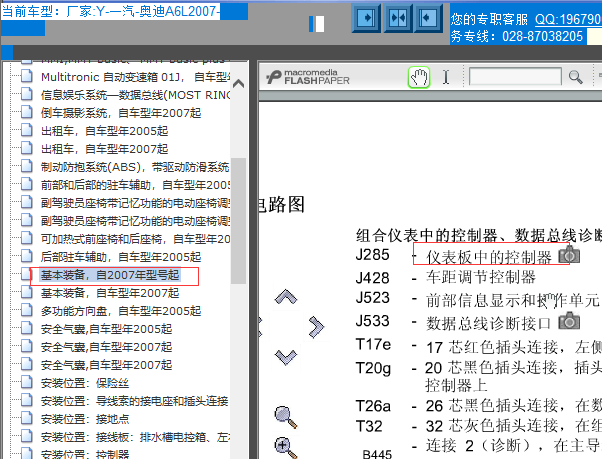Open 安装位置：接地点

[85, 419]
